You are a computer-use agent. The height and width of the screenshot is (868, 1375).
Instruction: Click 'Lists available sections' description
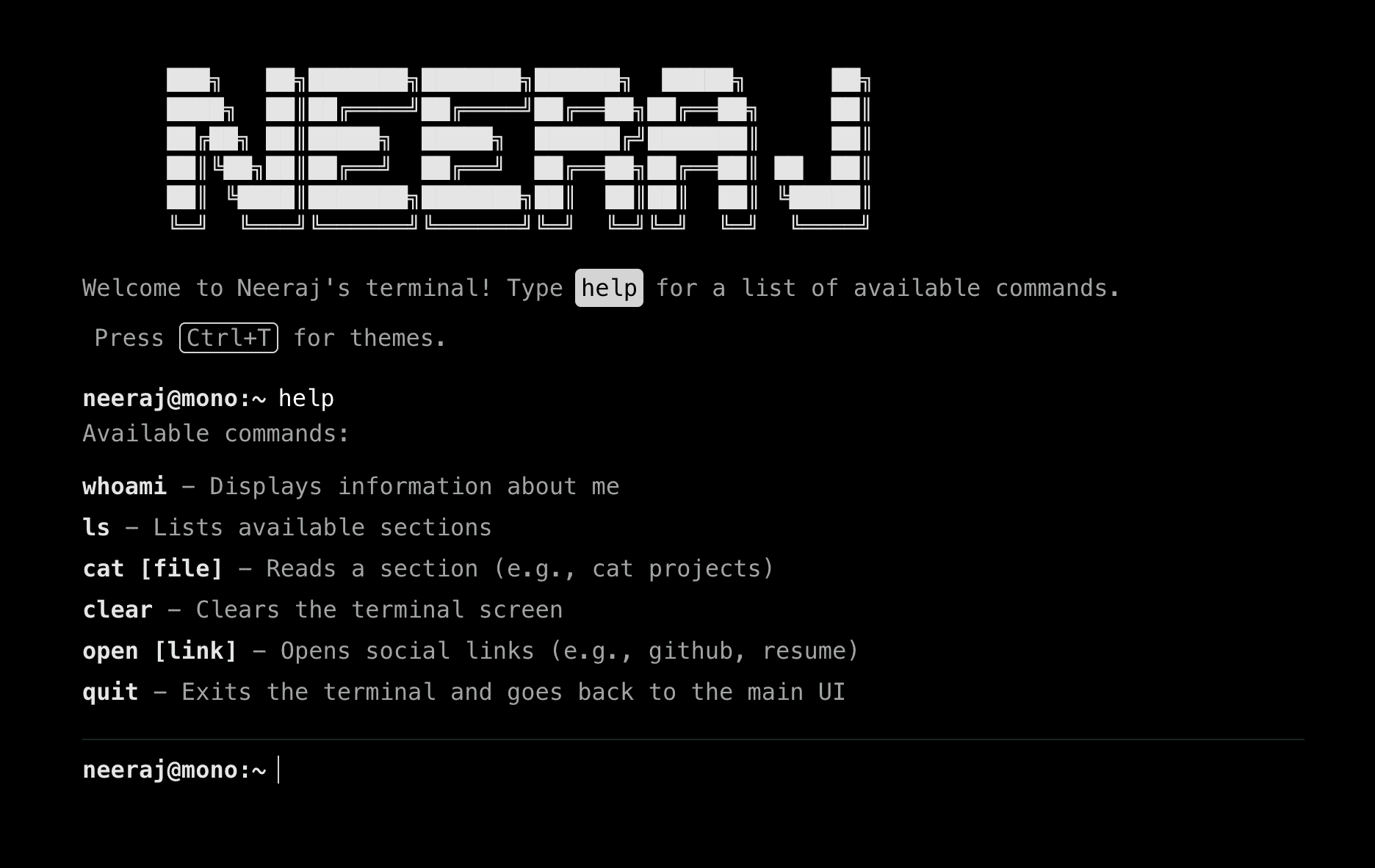[322, 527]
